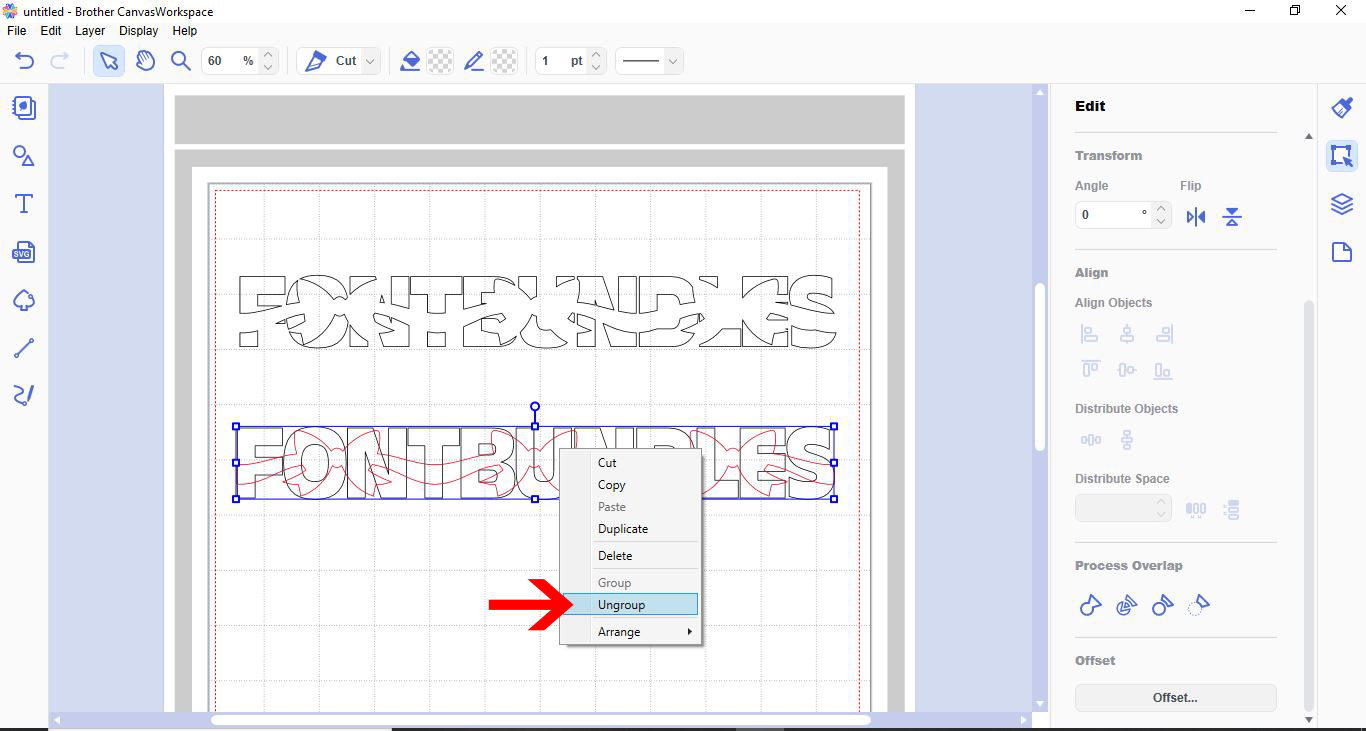This screenshot has height=731, width=1366.
Task: Click the Weld overlap icon
Action: [1091, 605]
